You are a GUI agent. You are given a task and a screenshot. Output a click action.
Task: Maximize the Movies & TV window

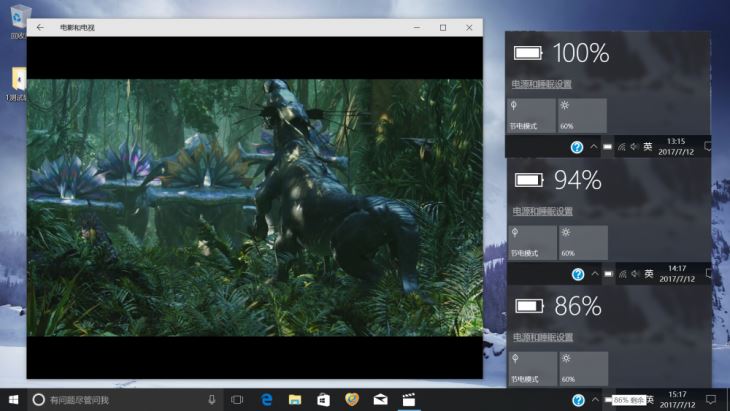tap(443, 27)
